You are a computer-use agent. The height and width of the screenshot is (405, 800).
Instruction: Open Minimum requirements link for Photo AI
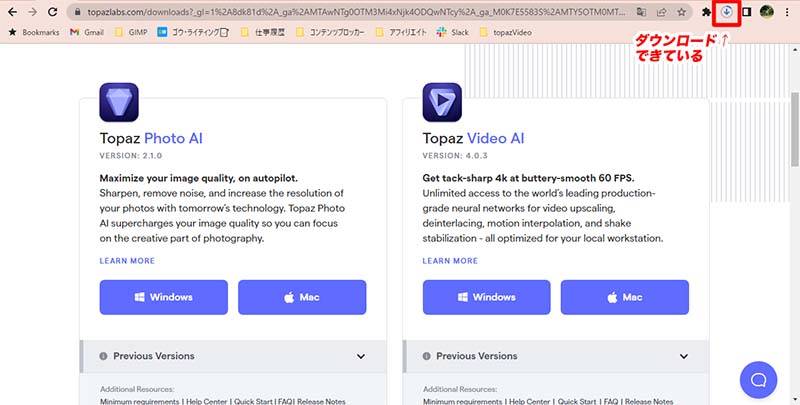(140, 401)
